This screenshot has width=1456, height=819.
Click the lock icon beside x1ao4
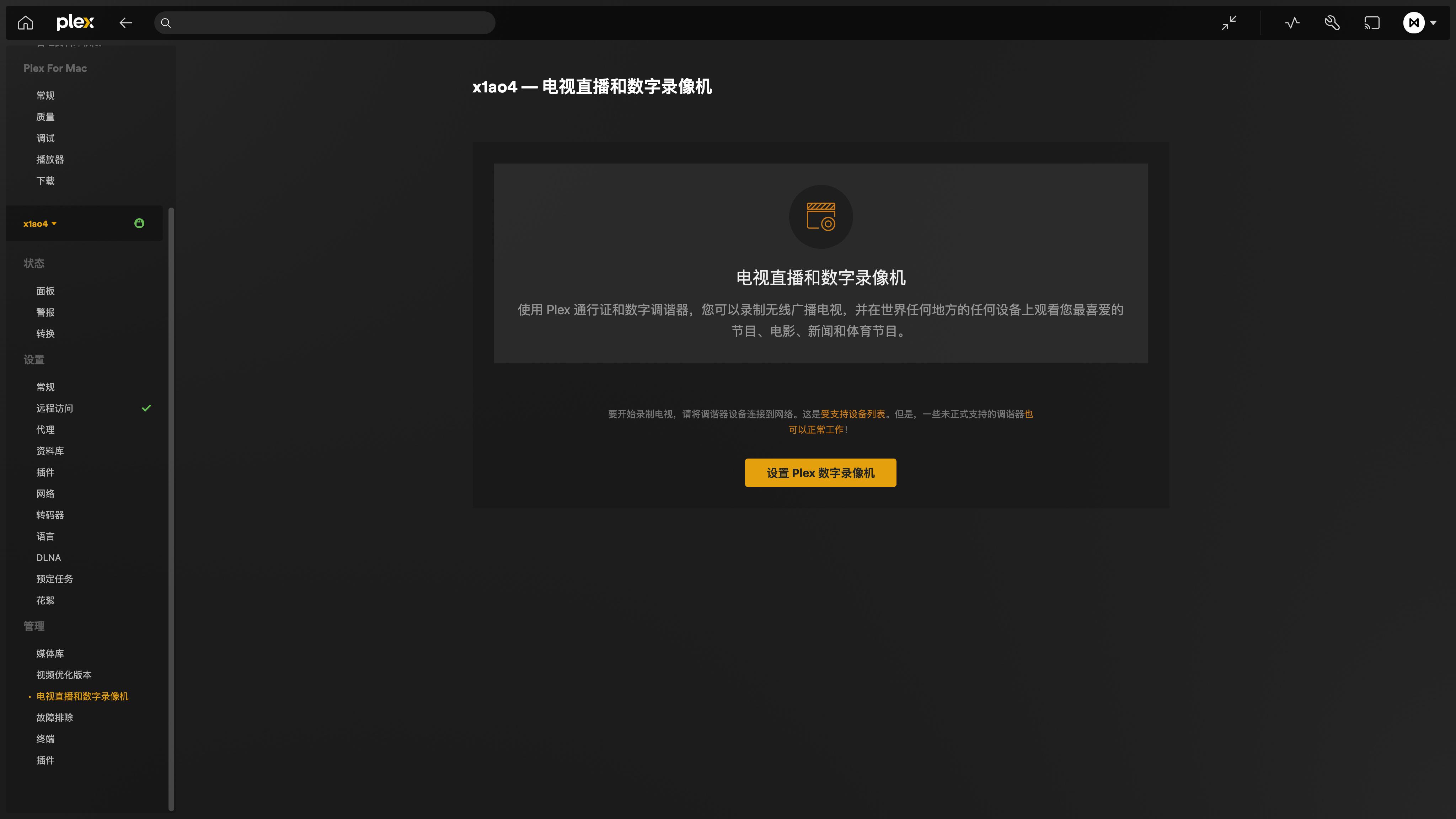(139, 223)
